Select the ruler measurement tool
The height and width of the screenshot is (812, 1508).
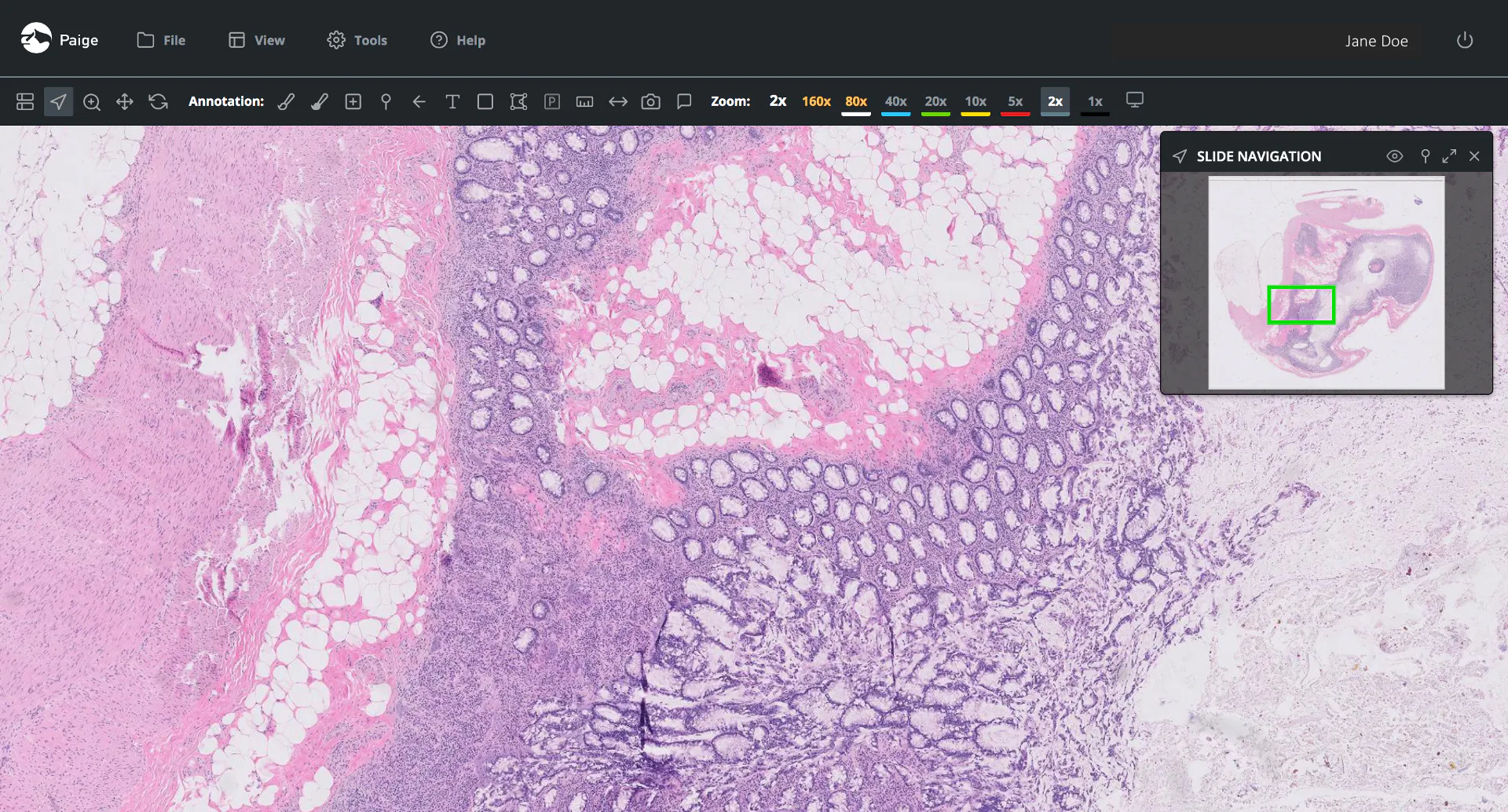pyautogui.click(x=584, y=101)
